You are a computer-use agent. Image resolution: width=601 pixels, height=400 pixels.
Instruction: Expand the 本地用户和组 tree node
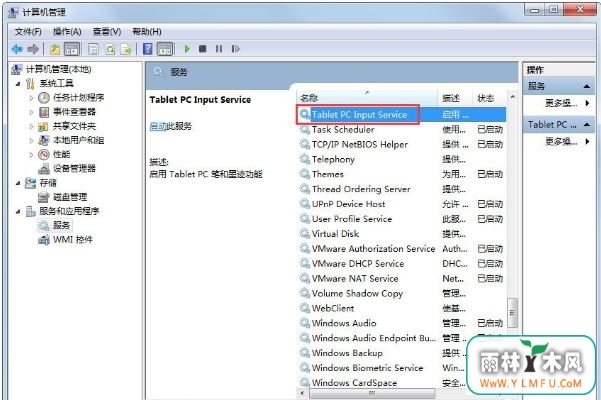pos(31,141)
